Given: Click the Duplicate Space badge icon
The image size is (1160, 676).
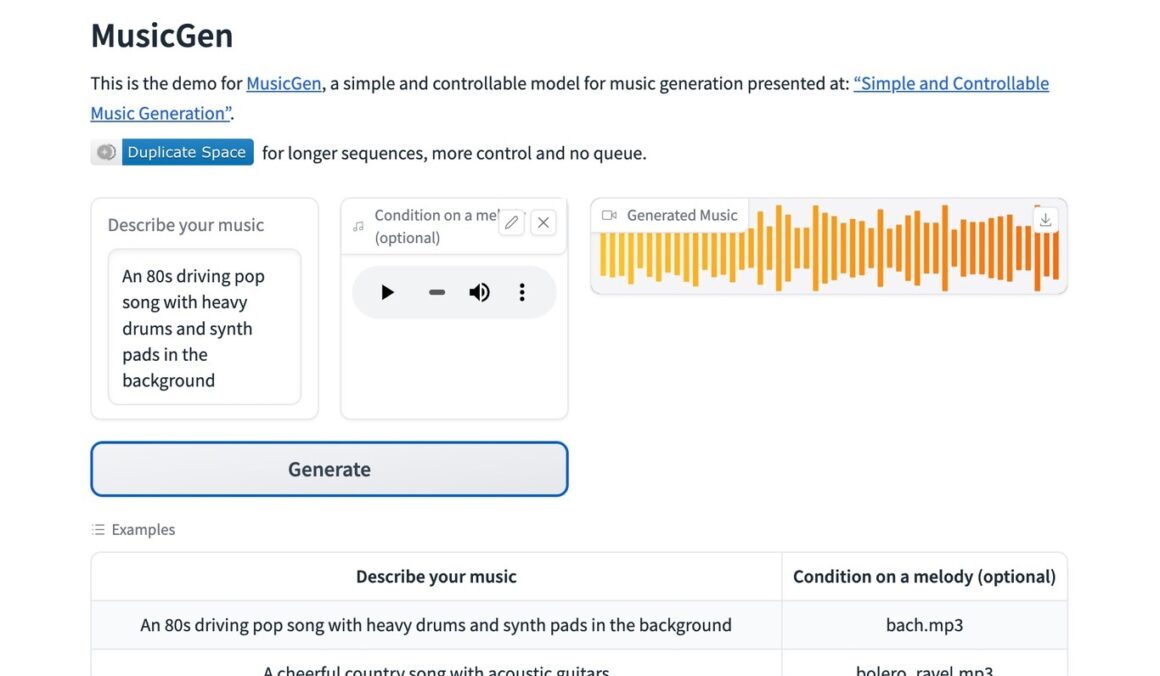Looking at the screenshot, I should click(x=107, y=152).
